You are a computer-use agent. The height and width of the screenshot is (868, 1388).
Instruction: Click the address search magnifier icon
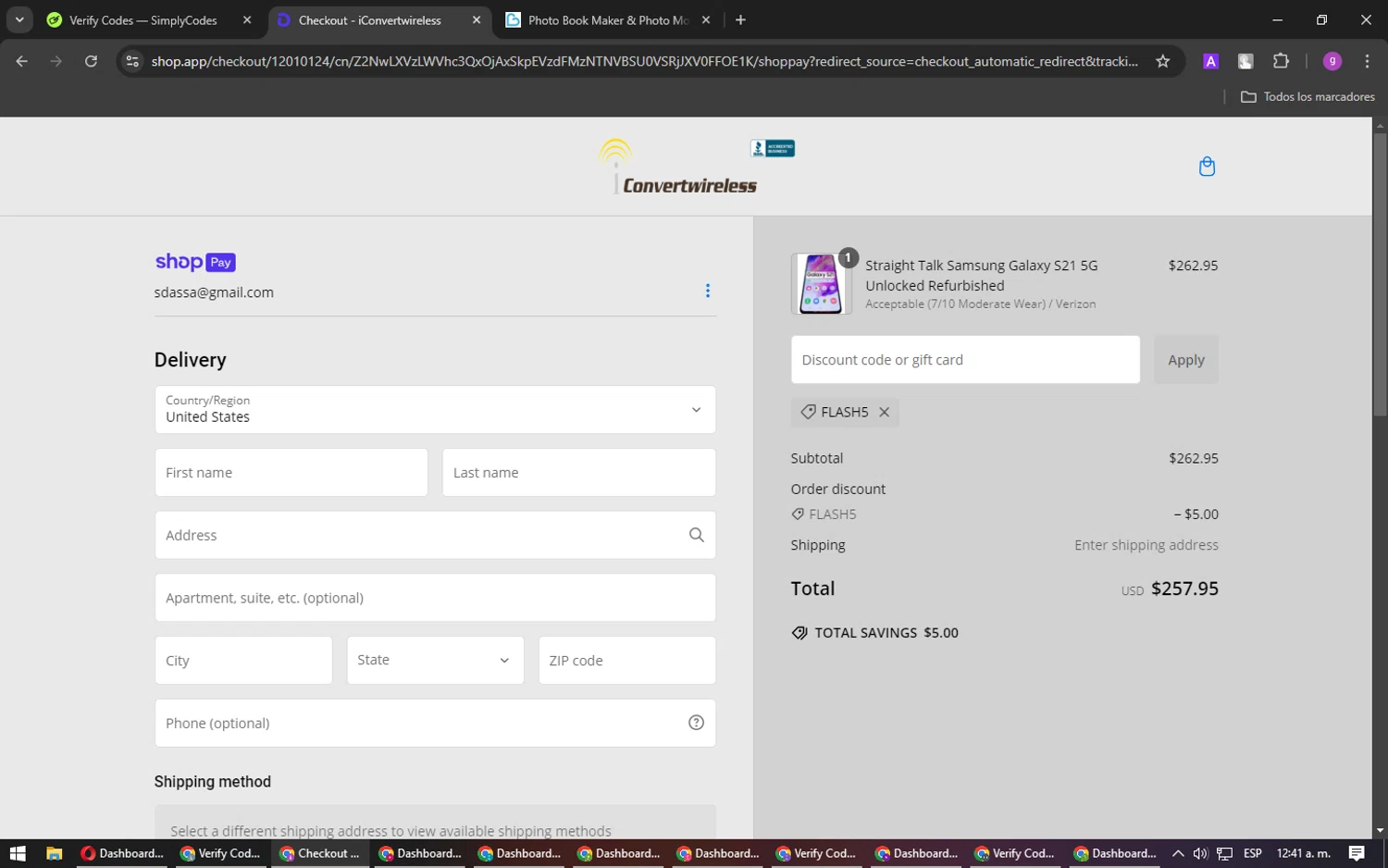696,535
